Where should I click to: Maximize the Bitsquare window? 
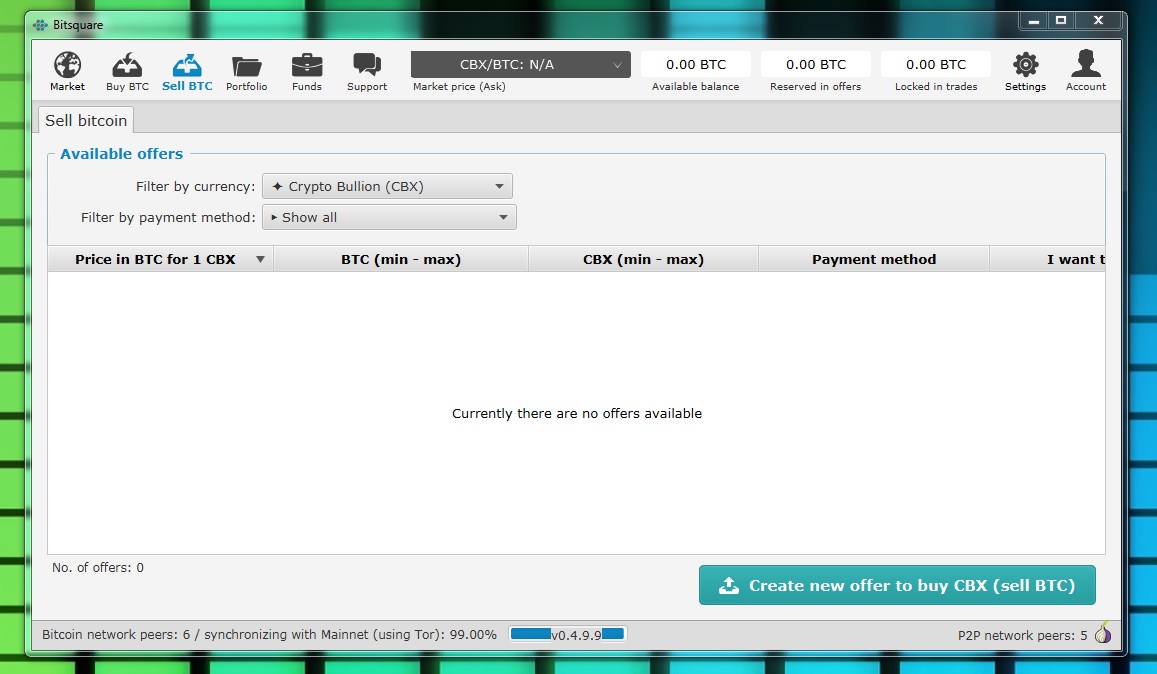[1060, 21]
